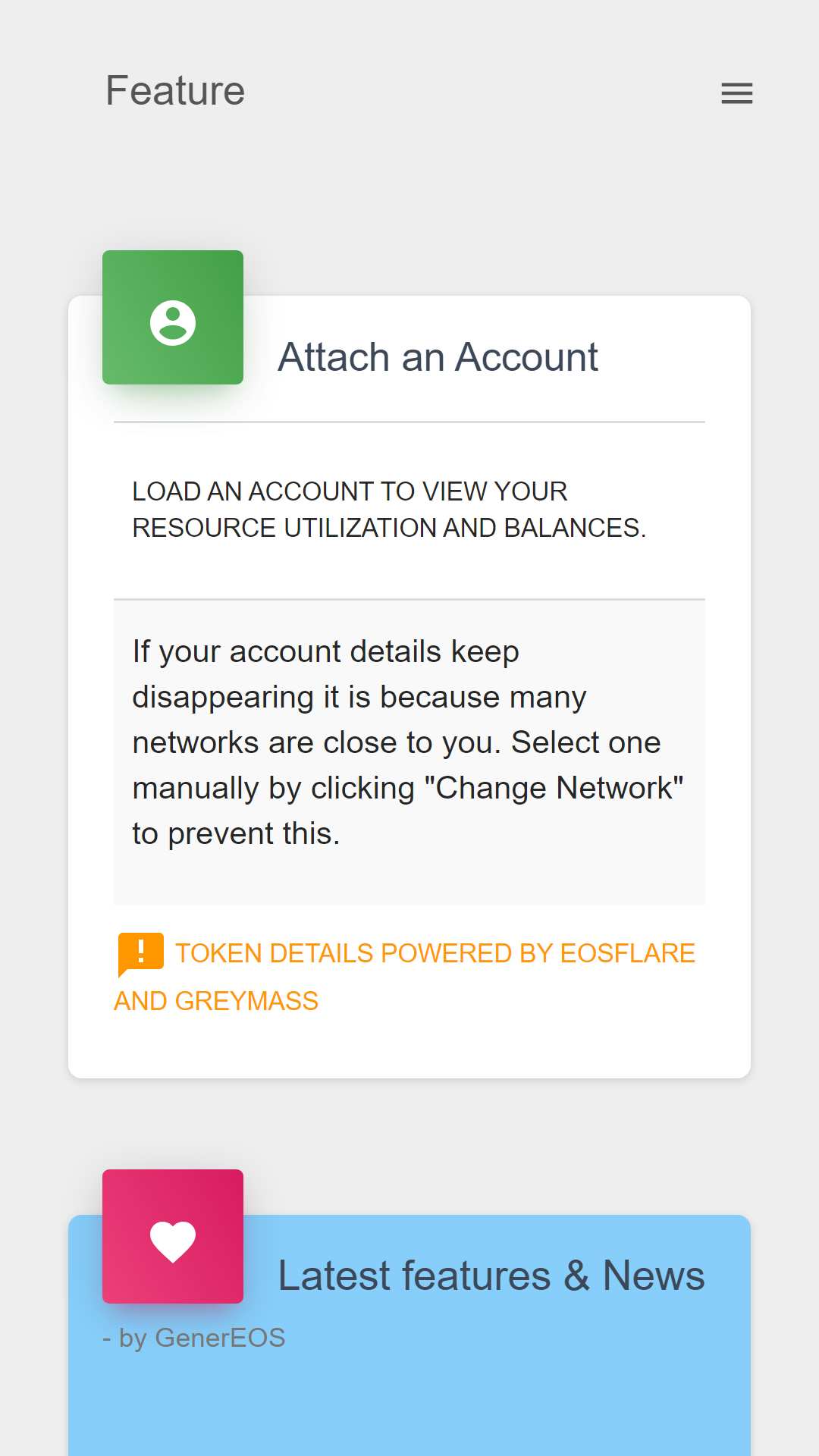Click the "to prevent this." text line
This screenshot has width=819, height=1456.
[236, 833]
